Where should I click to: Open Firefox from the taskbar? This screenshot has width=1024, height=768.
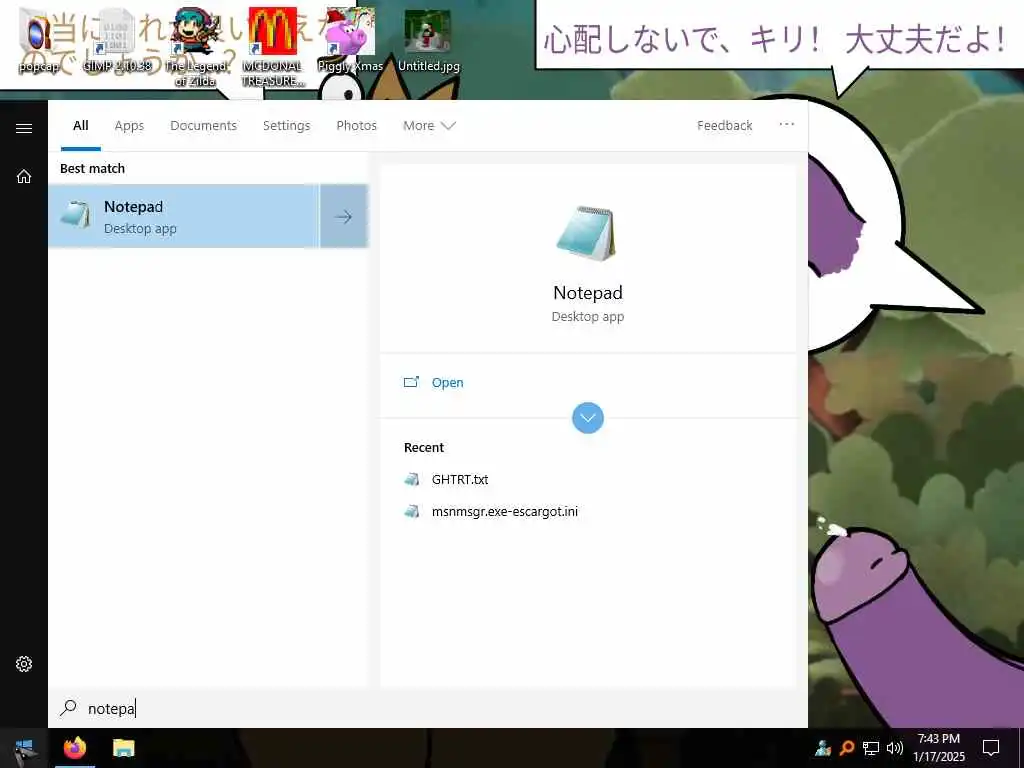74,748
